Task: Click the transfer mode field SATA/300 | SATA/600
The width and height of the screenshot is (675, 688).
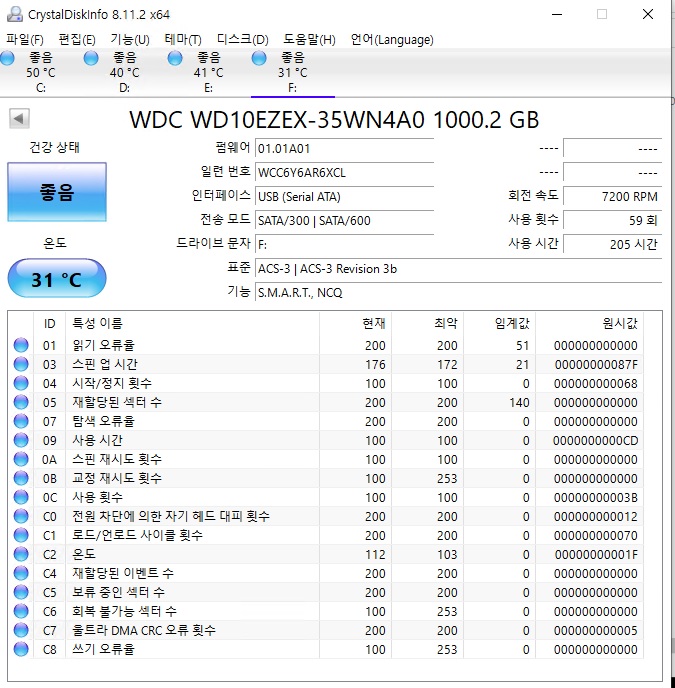Action: [x=345, y=220]
